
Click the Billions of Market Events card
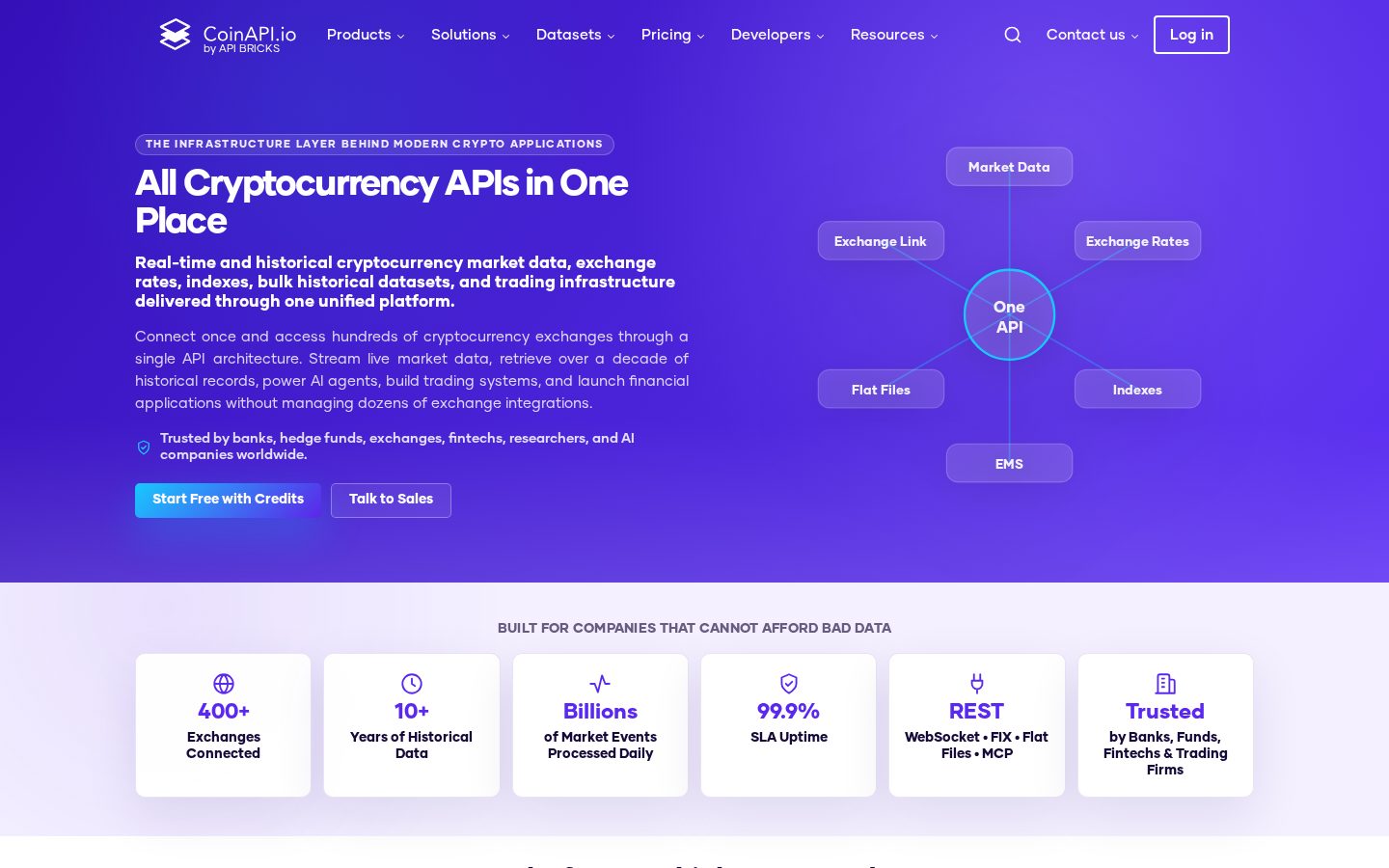[600, 725]
